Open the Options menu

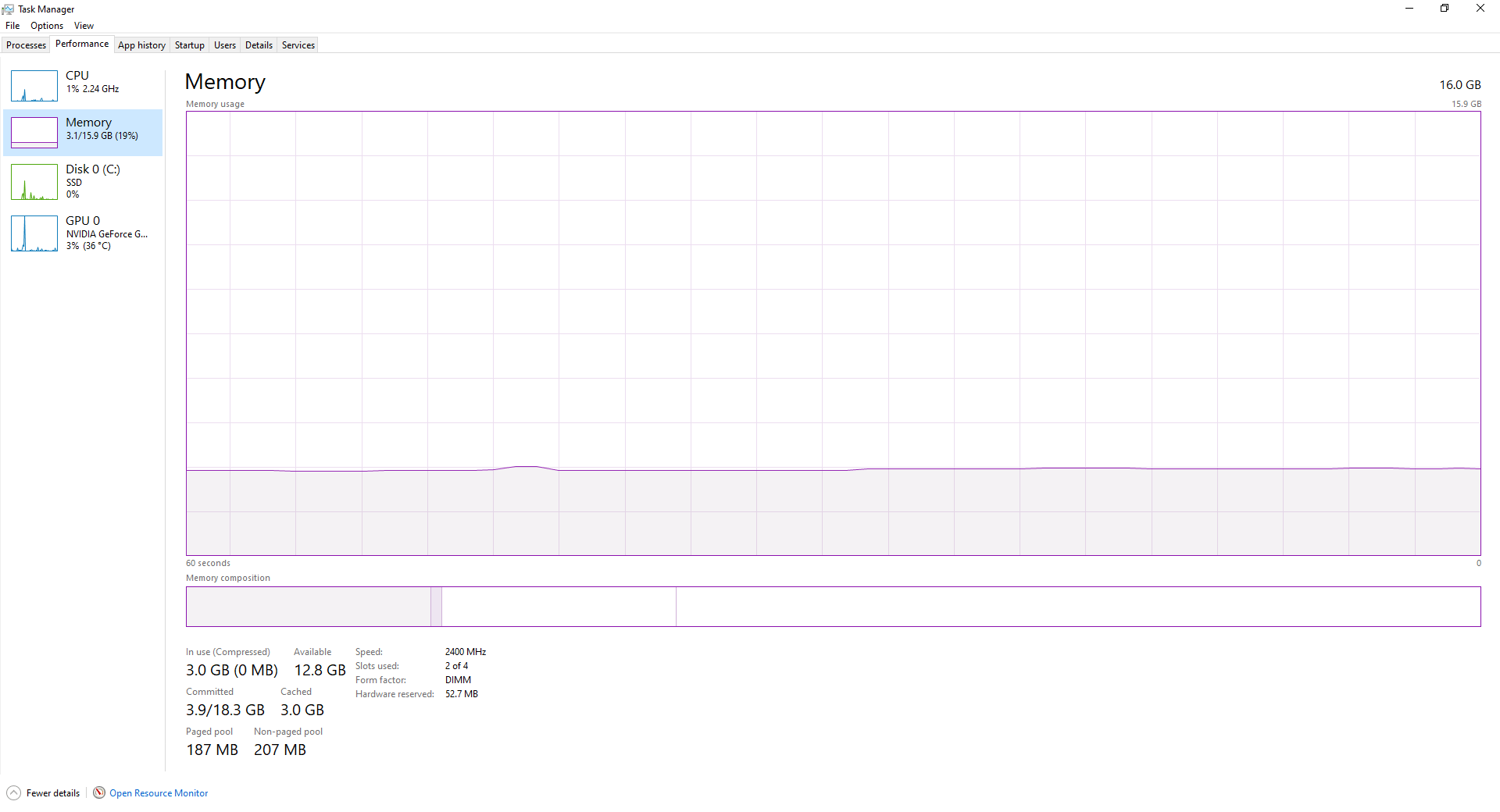point(47,26)
